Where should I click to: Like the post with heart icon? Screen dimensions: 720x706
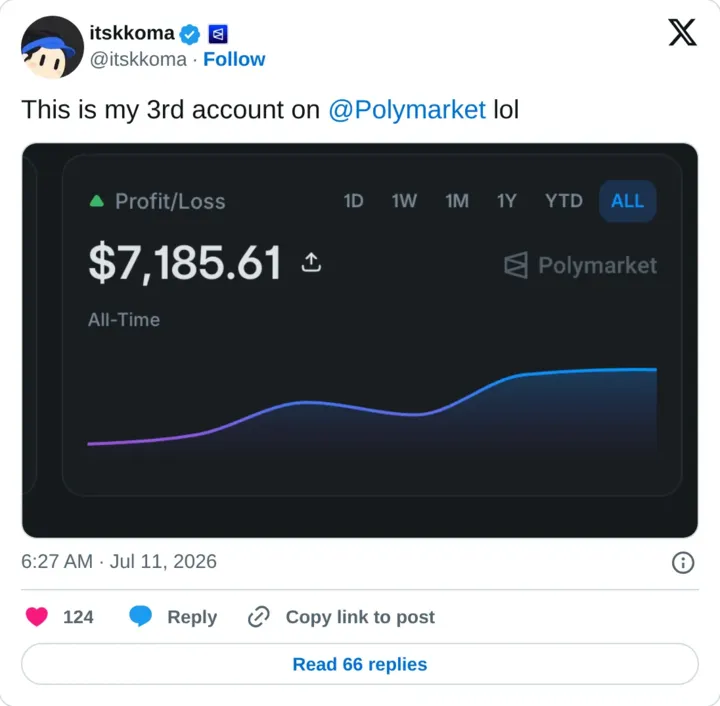[x=37, y=616]
